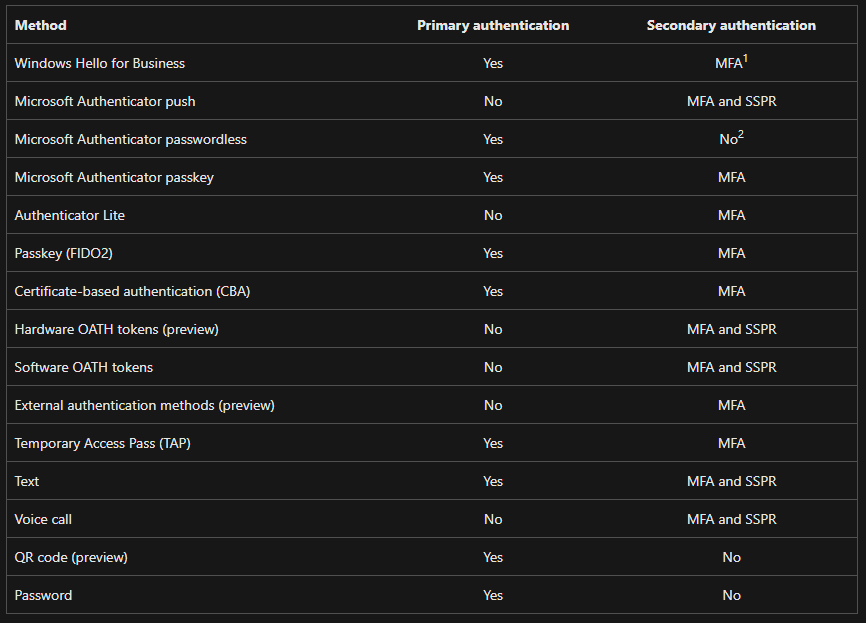This screenshot has width=866, height=623.
Task: Click External authentication methods (preview) row
Action: point(144,405)
